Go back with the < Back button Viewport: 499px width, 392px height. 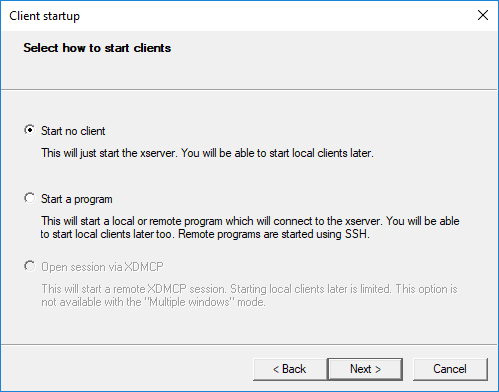(290, 369)
